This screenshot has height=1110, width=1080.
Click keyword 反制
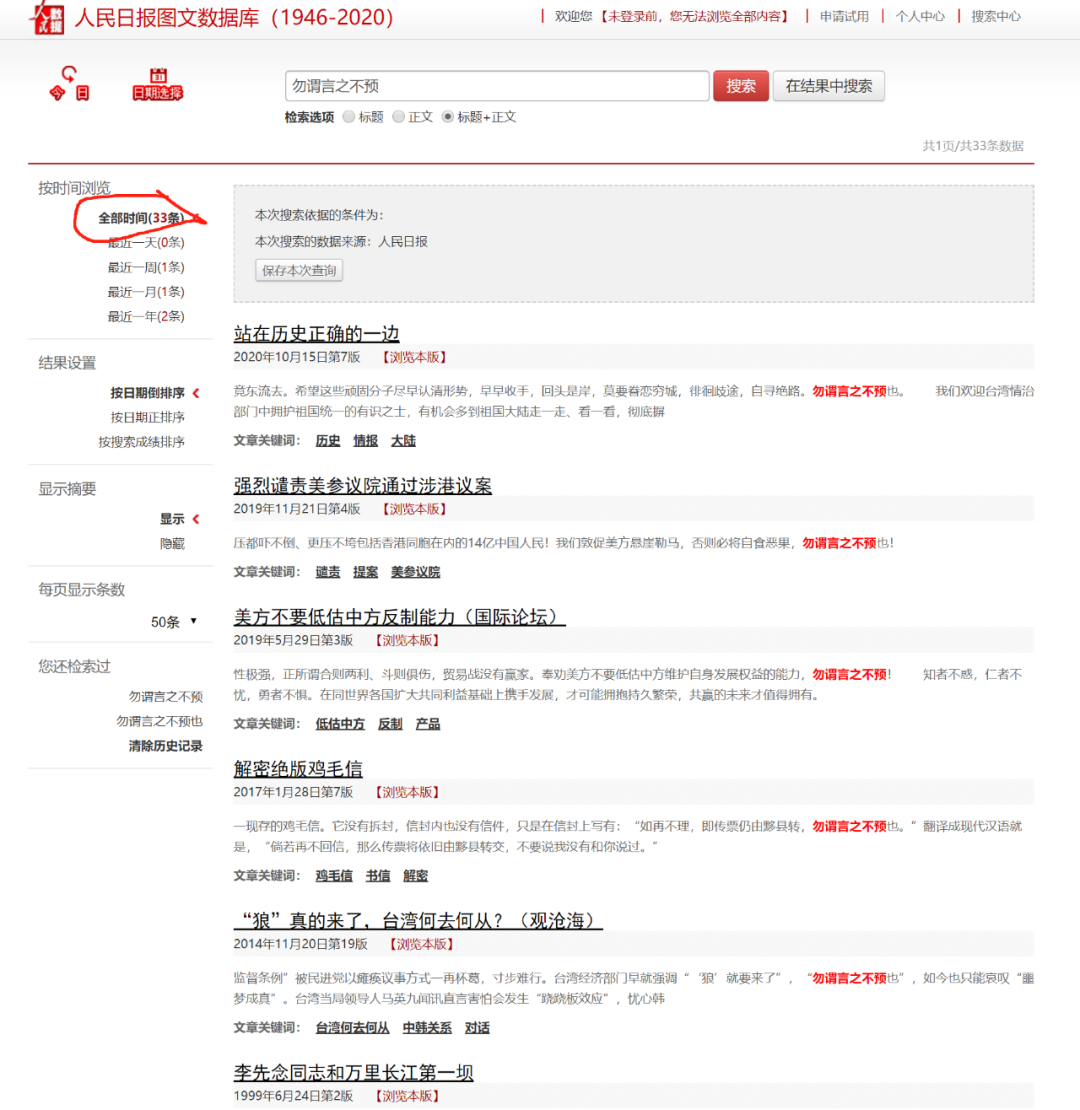point(390,724)
